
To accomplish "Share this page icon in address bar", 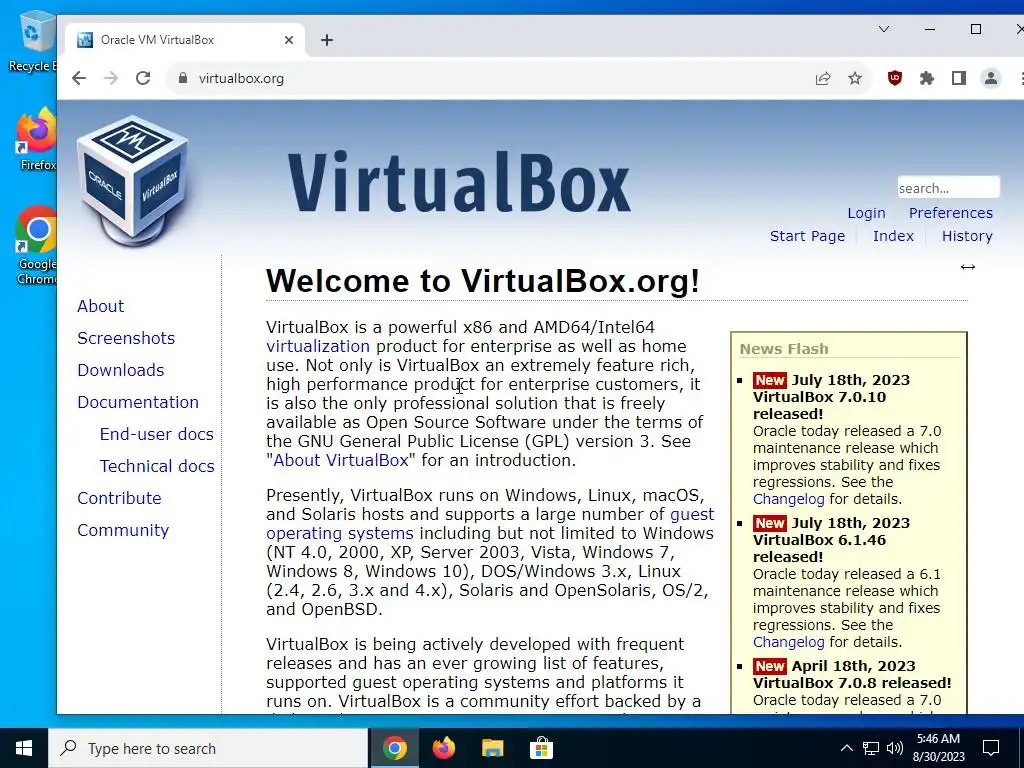I will click(x=823, y=78).
